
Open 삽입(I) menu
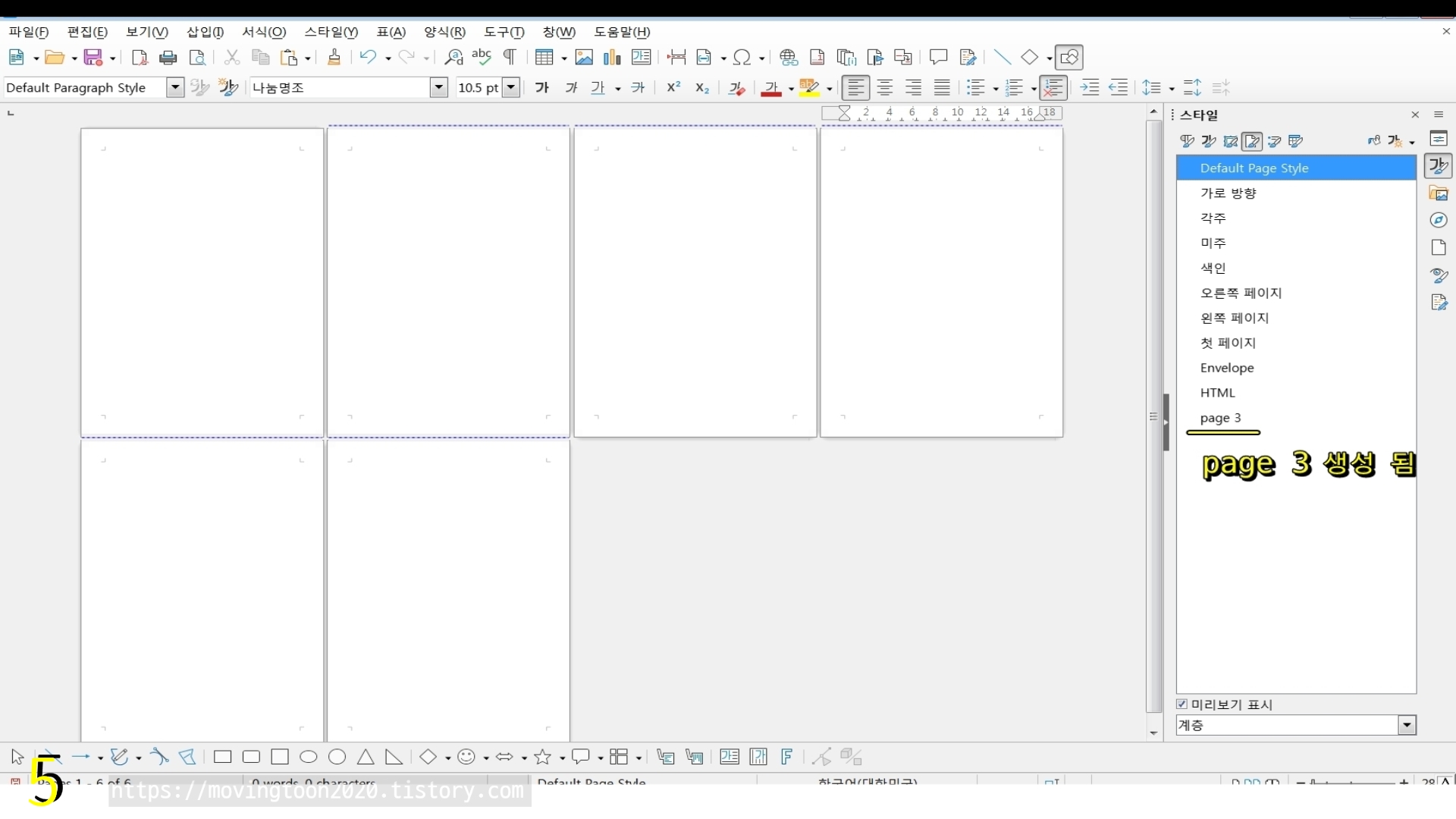click(x=206, y=32)
